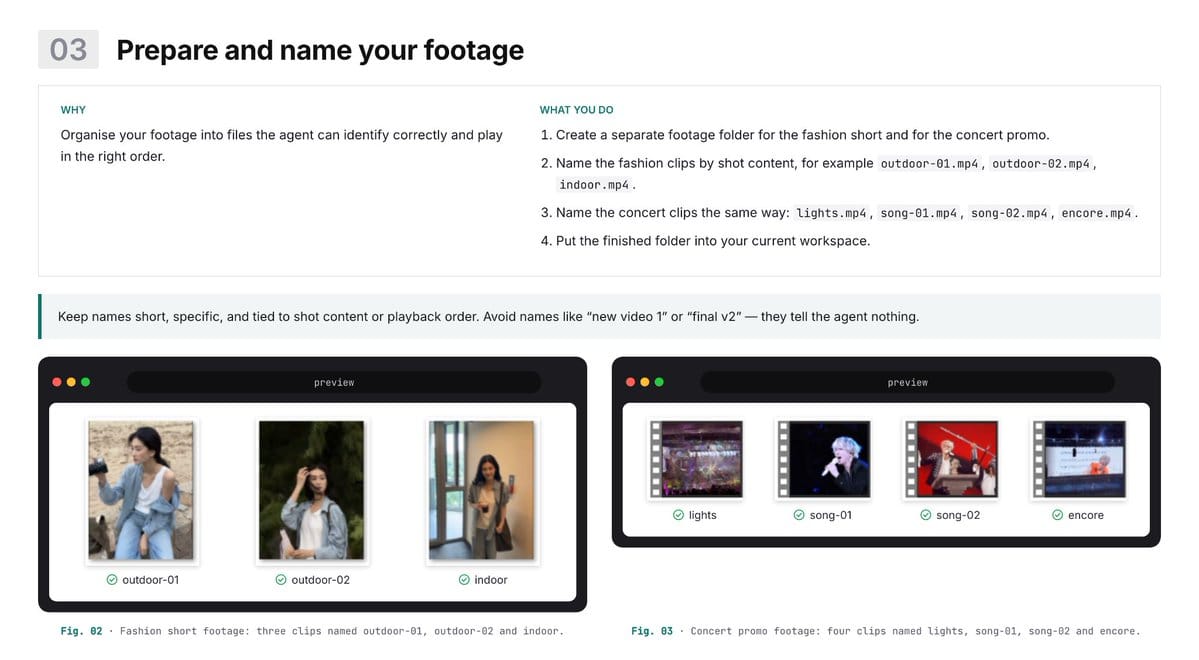Click the "song-01.mp4" code snippet

pos(918,213)
